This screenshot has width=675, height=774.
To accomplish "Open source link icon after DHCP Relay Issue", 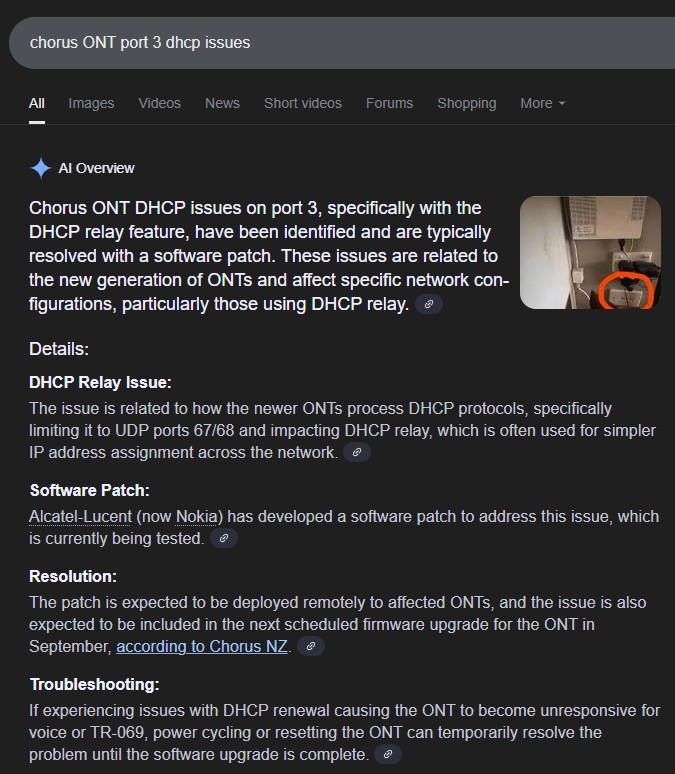I will pyautogui.click(x=357, y=452).
